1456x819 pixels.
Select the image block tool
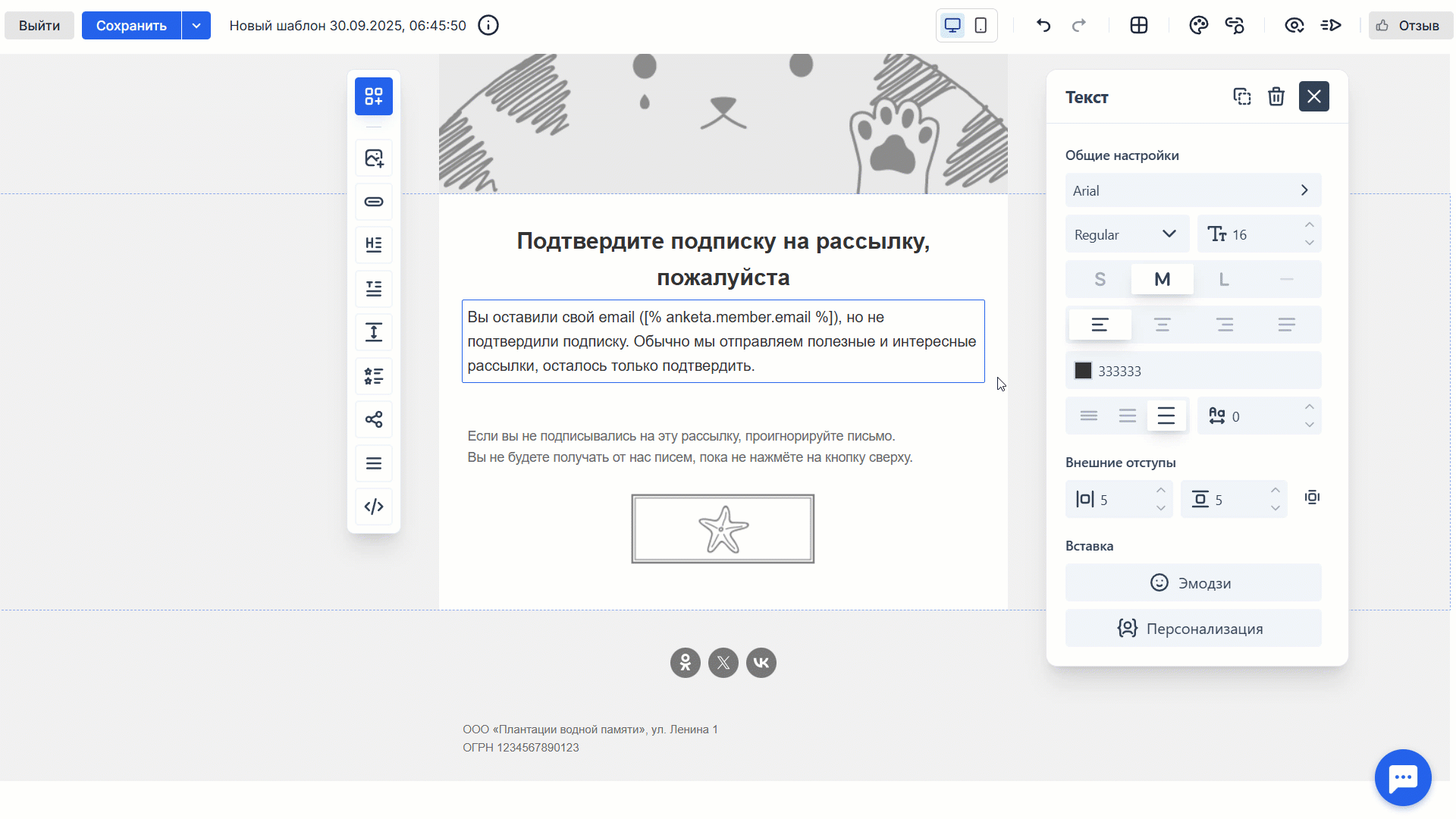click(x=373, y=158)
